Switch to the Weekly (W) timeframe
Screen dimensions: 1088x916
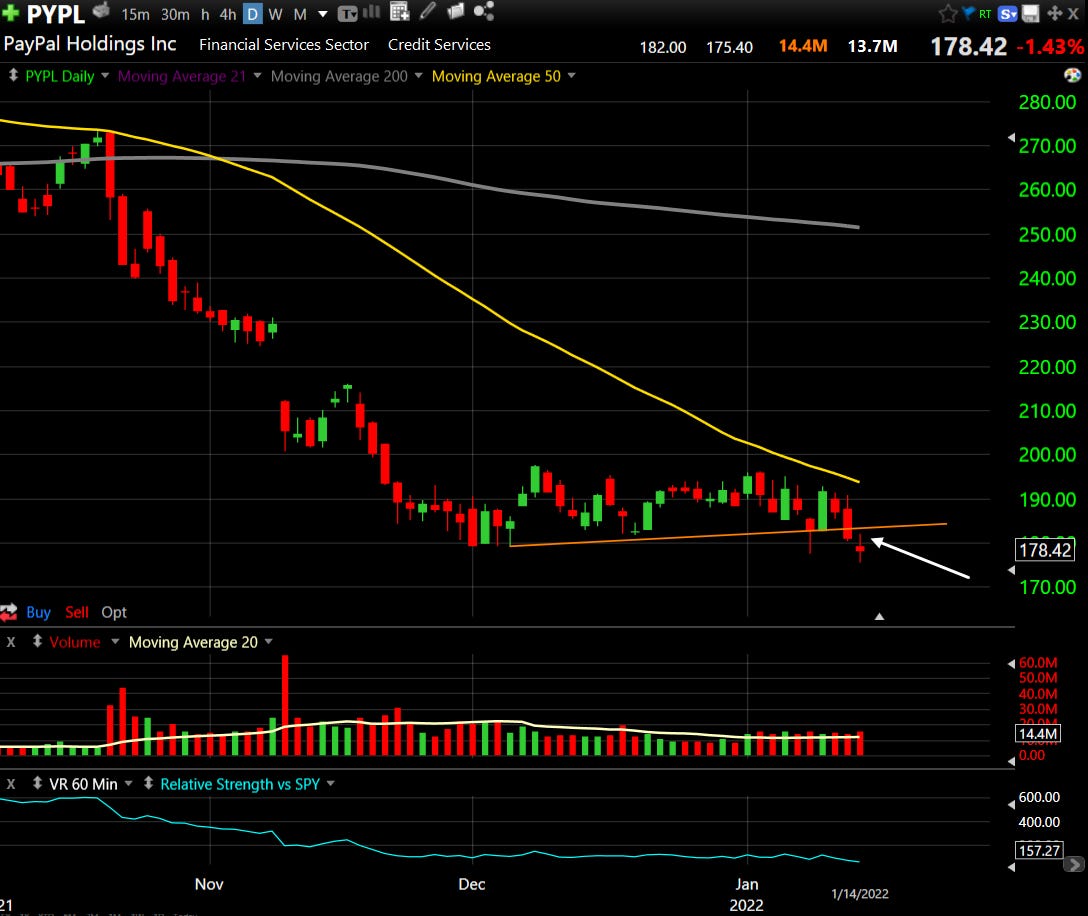pos(275,15)
